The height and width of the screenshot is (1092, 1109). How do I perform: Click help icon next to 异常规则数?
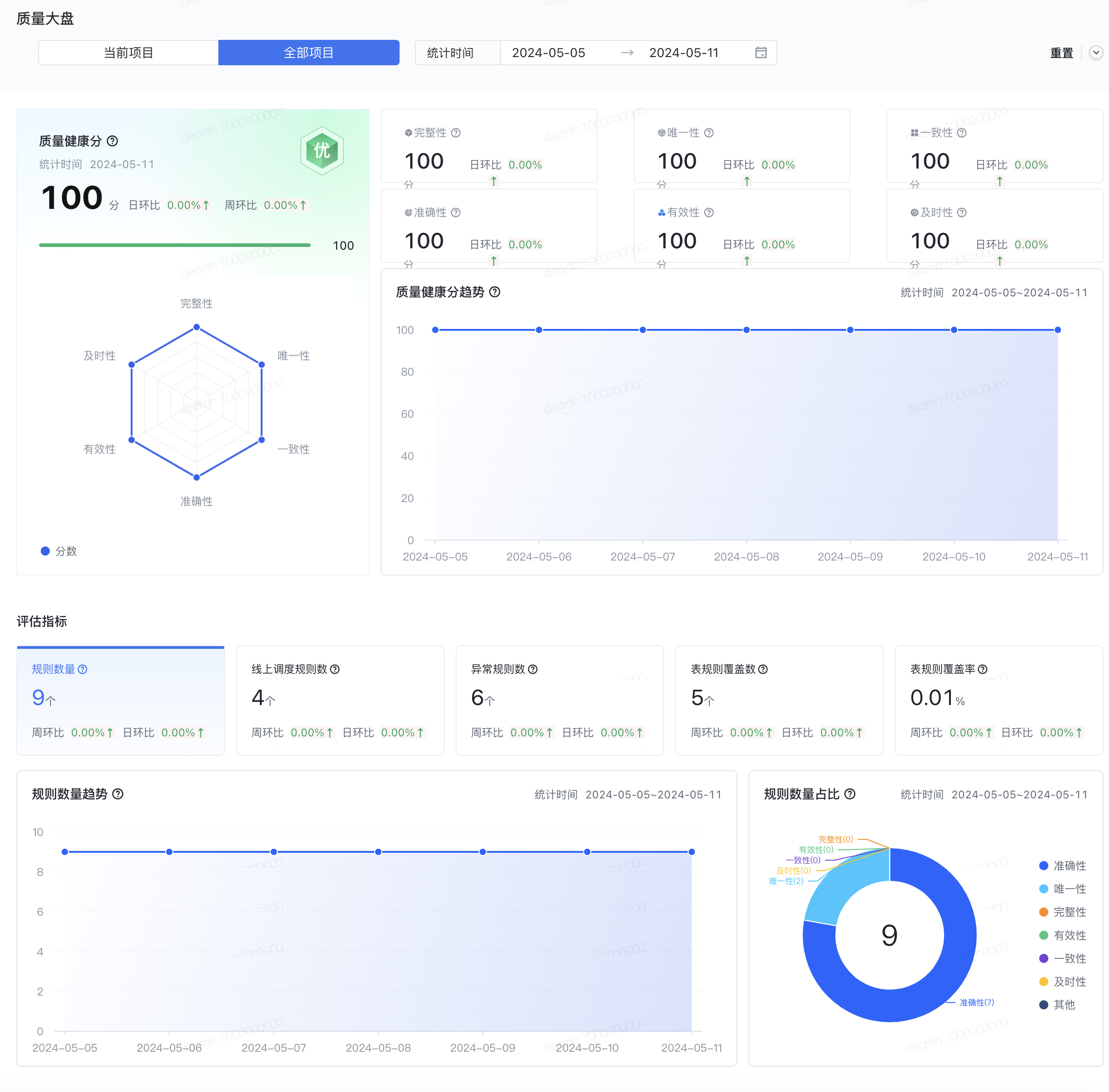pyautogui.click(x=533, y=669)
